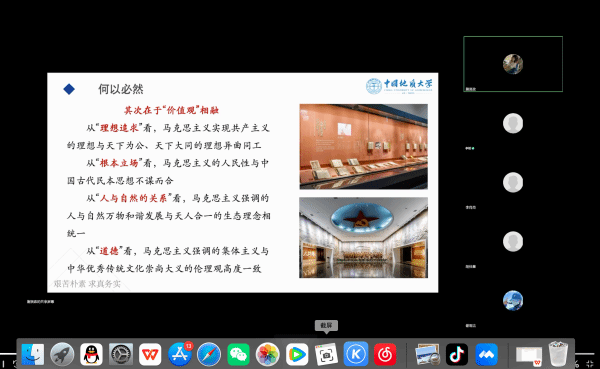Image resolution: width=600 pixels, height=369 pixels.
Task: Select the highlighted speaker video tile
Action: [x=513, y=64]
